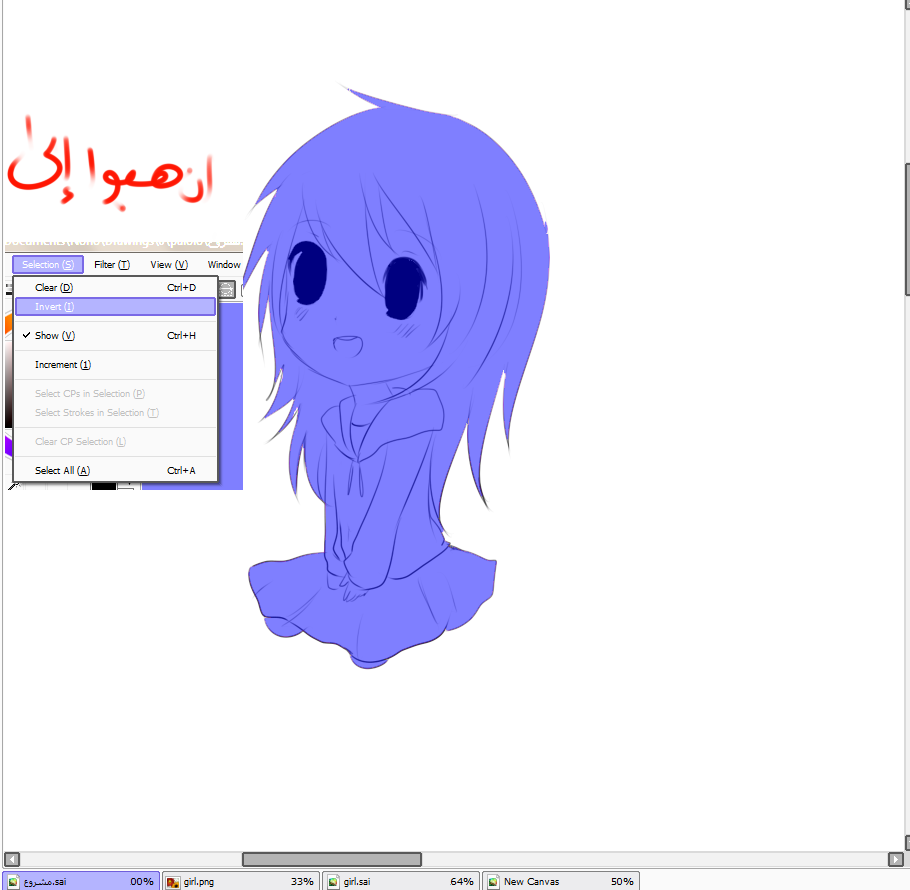This screenshot has width=910, height=890.
Task: Click the horizontal scrollbar right arrow
Action: coord(895,859)
